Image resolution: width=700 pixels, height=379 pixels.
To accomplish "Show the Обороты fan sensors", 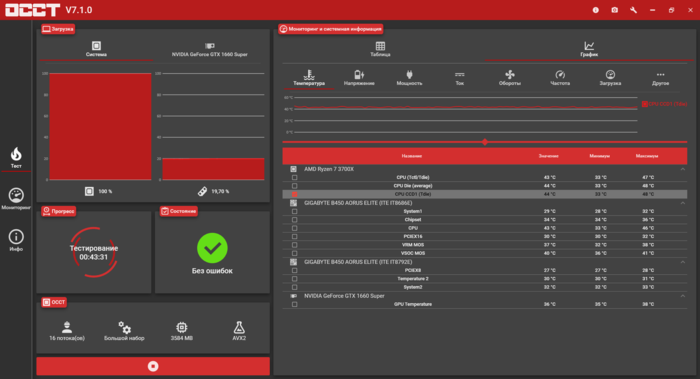I will [x=510, y=78].
